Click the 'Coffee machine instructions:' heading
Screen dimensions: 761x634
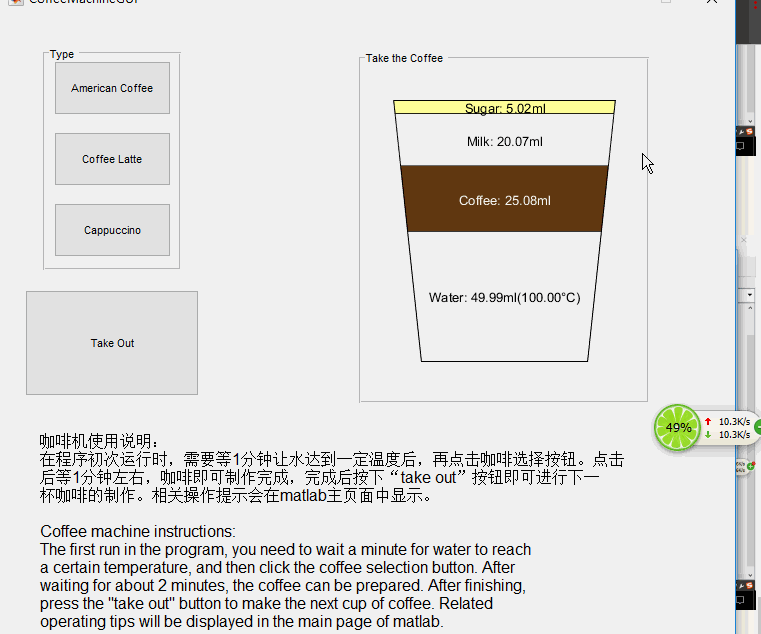point(138,532)
